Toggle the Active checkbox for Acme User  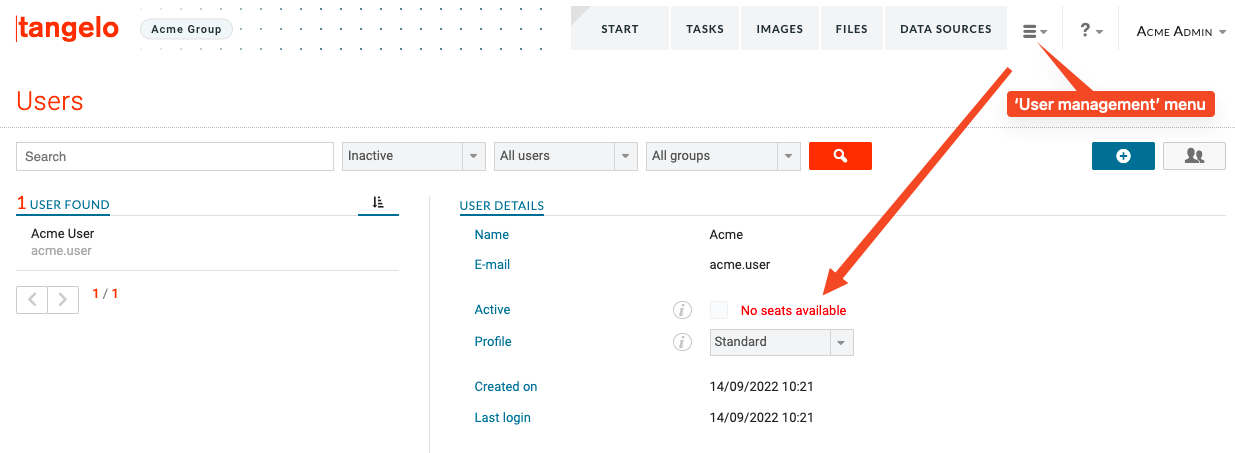[x=718, y=310]
